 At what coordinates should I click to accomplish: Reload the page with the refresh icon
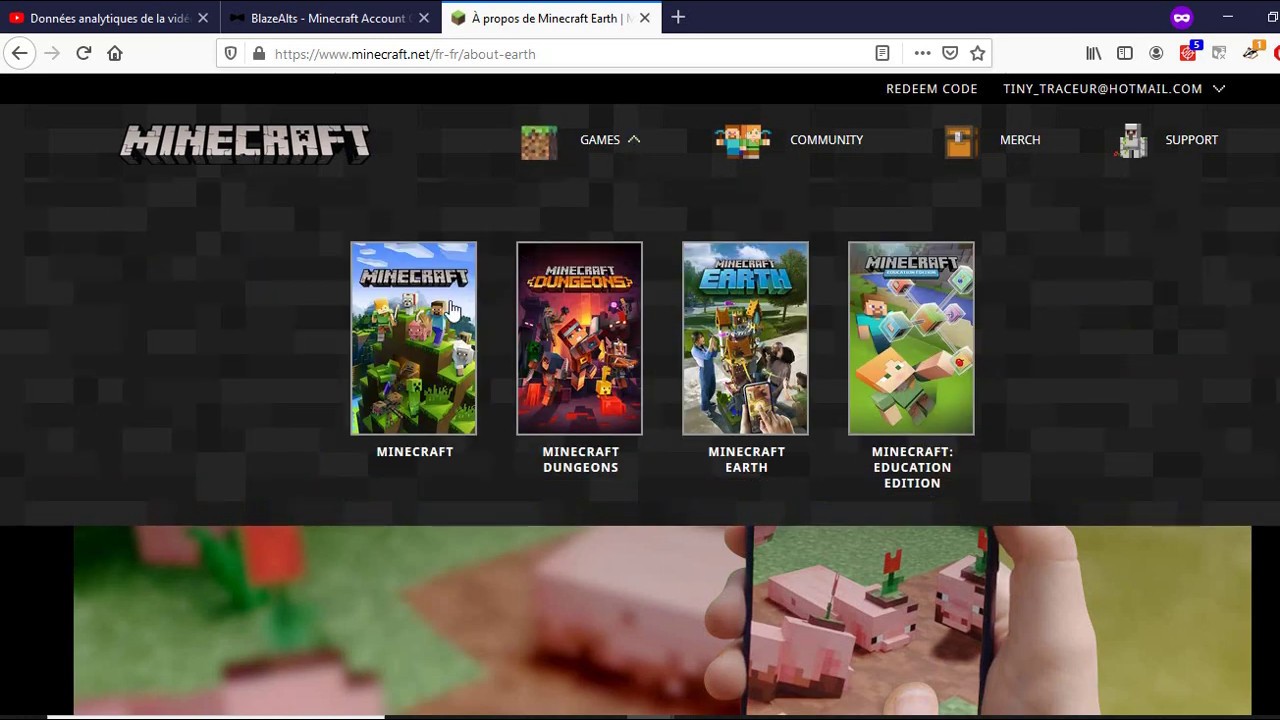pos(84,54)
